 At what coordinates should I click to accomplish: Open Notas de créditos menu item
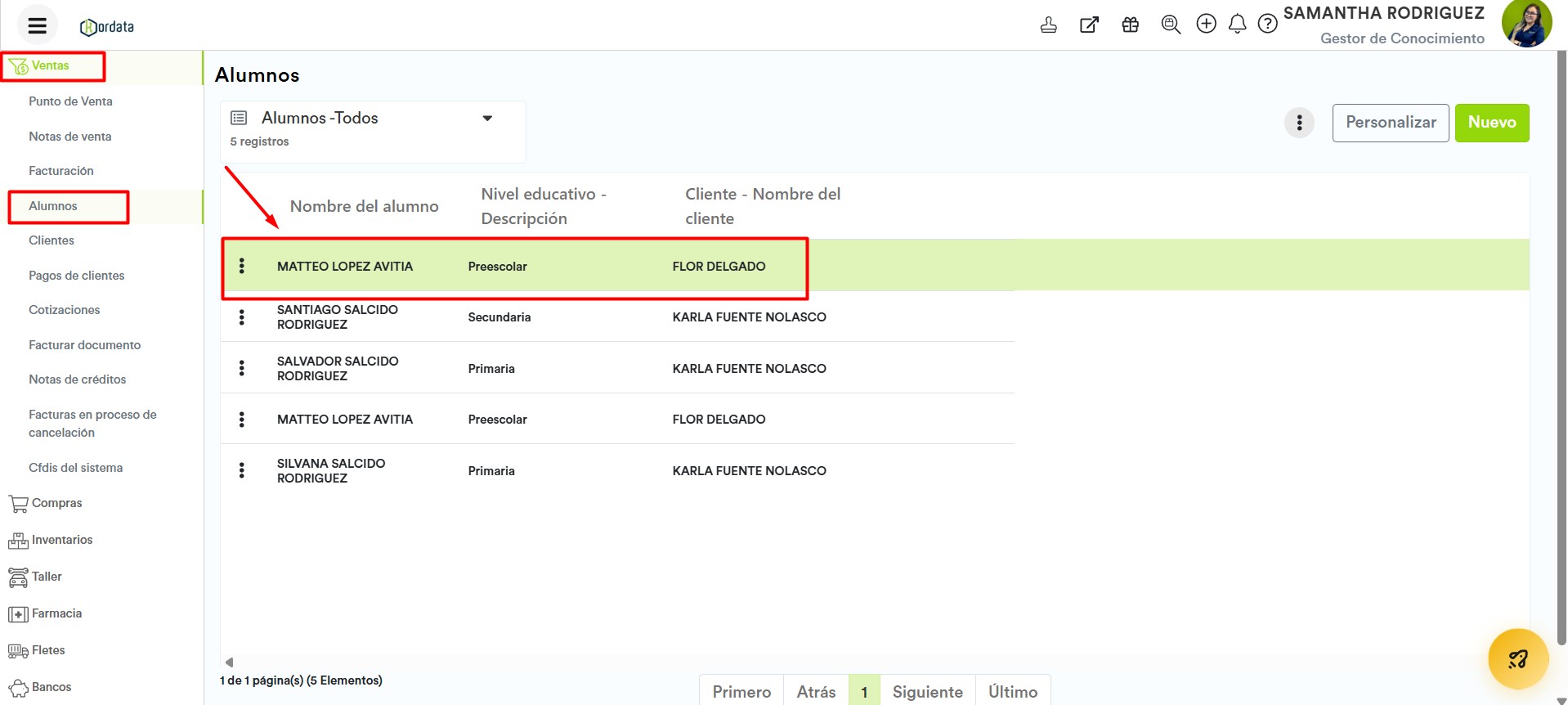pos(78,379)
